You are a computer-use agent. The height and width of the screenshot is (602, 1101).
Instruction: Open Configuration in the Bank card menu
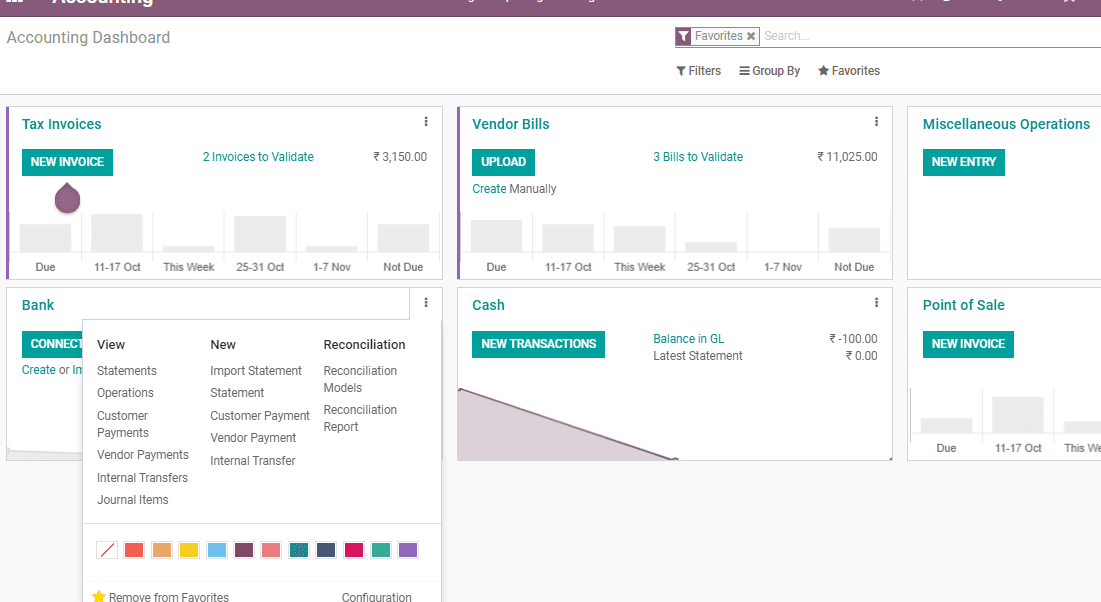[377, 596]
